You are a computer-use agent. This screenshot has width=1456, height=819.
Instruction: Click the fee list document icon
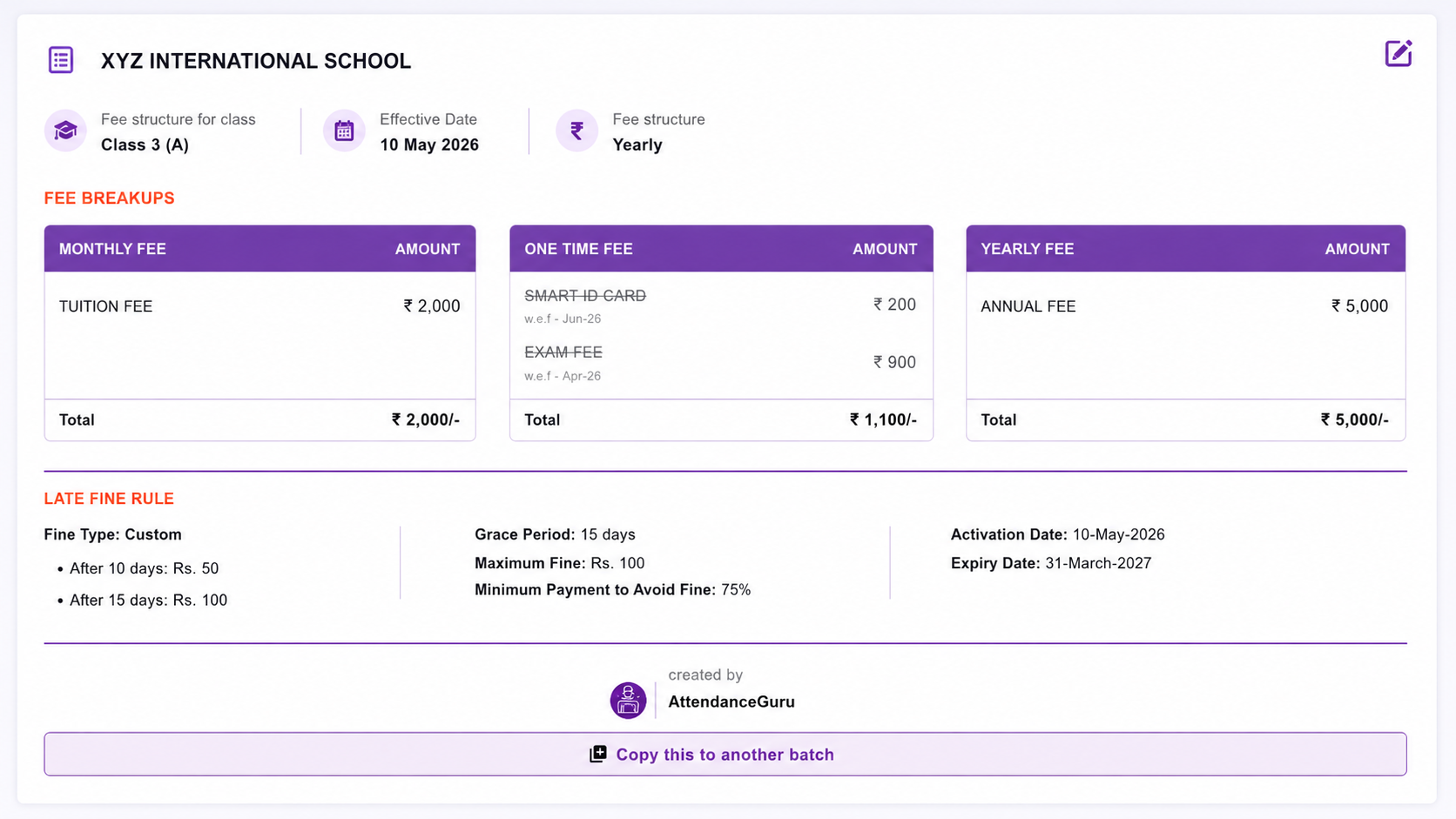(x=61, y=60)
